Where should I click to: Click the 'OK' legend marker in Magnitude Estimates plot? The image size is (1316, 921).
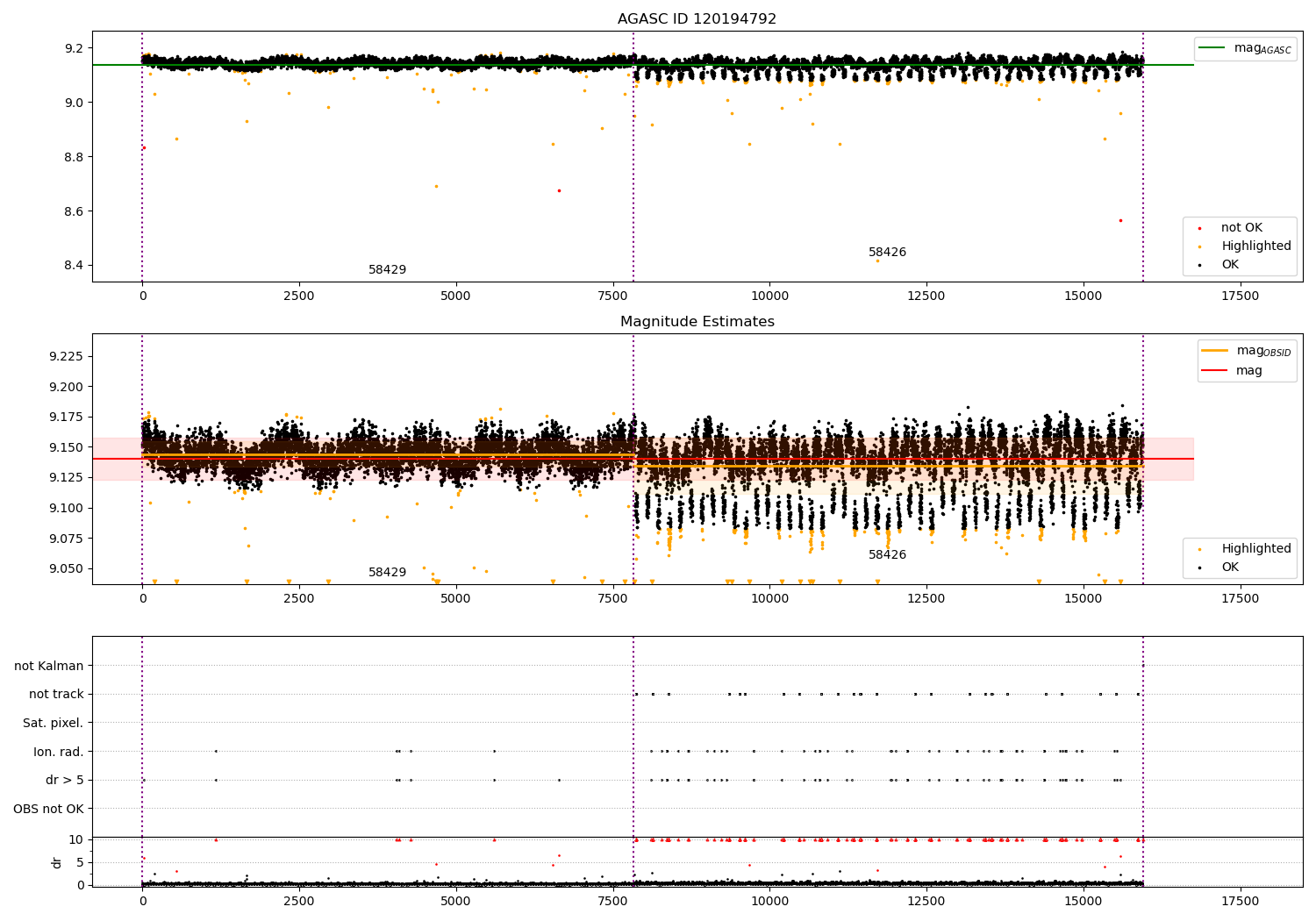[x=1199, y=568]
